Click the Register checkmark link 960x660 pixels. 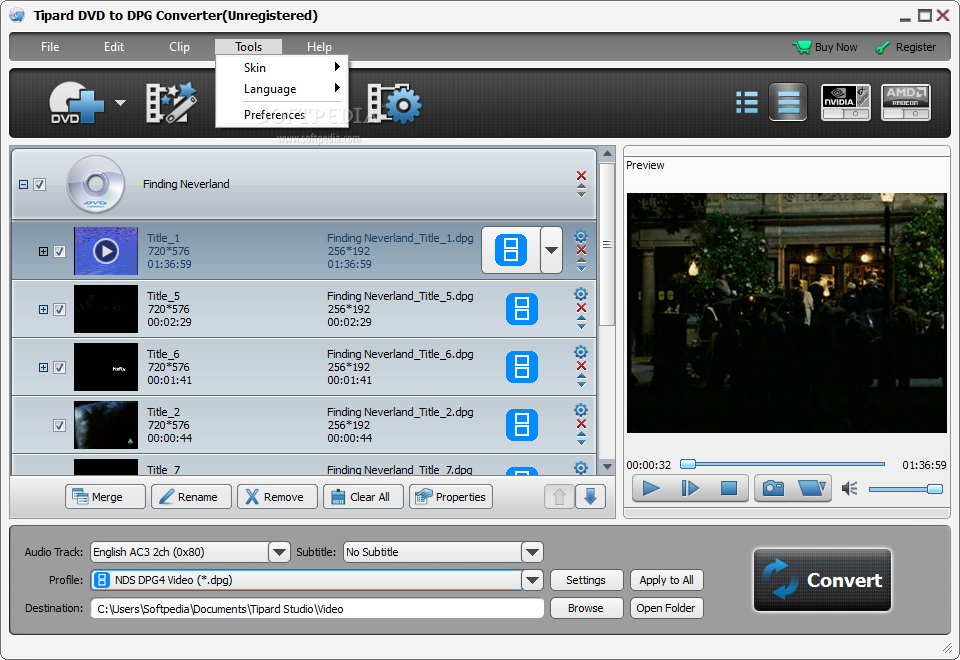pos(906,47)
